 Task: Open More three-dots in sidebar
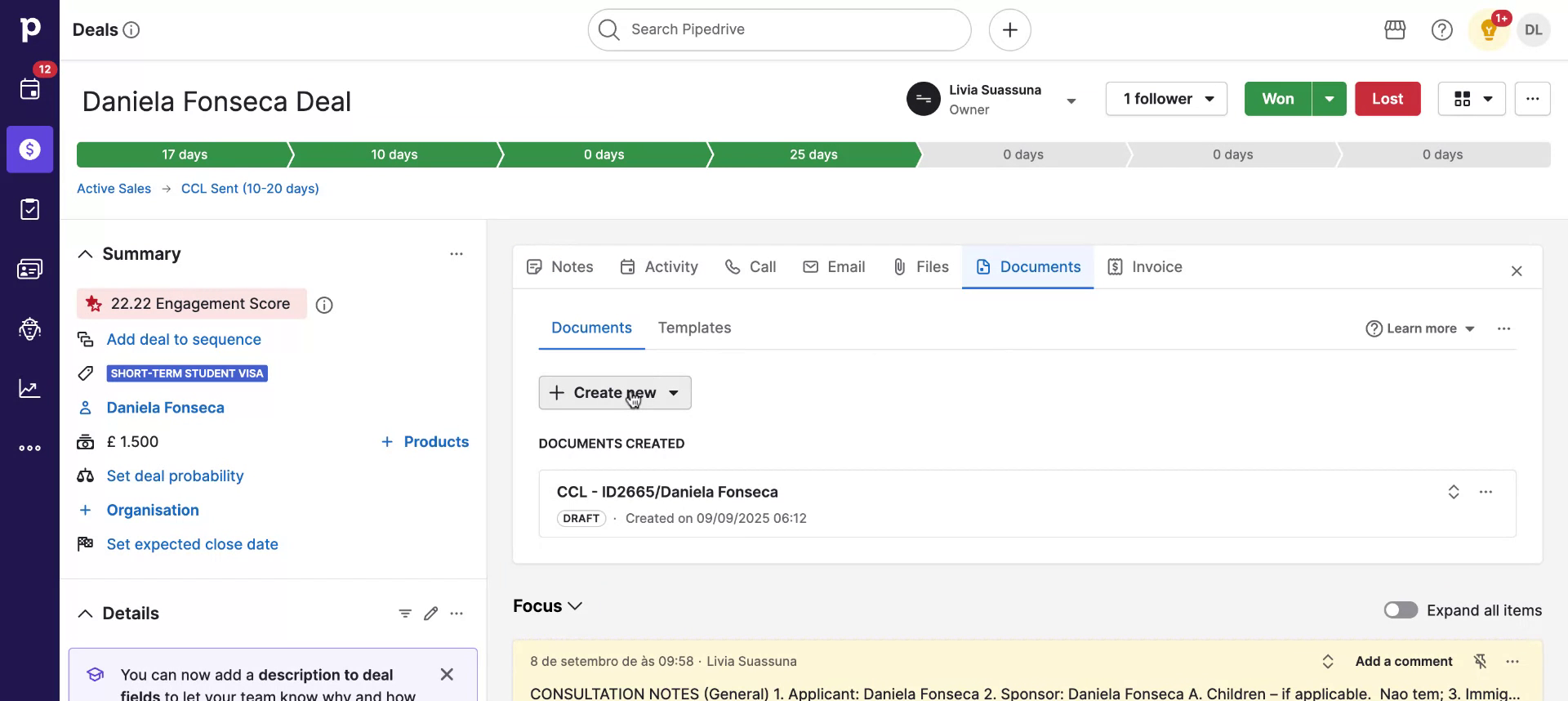29,448
